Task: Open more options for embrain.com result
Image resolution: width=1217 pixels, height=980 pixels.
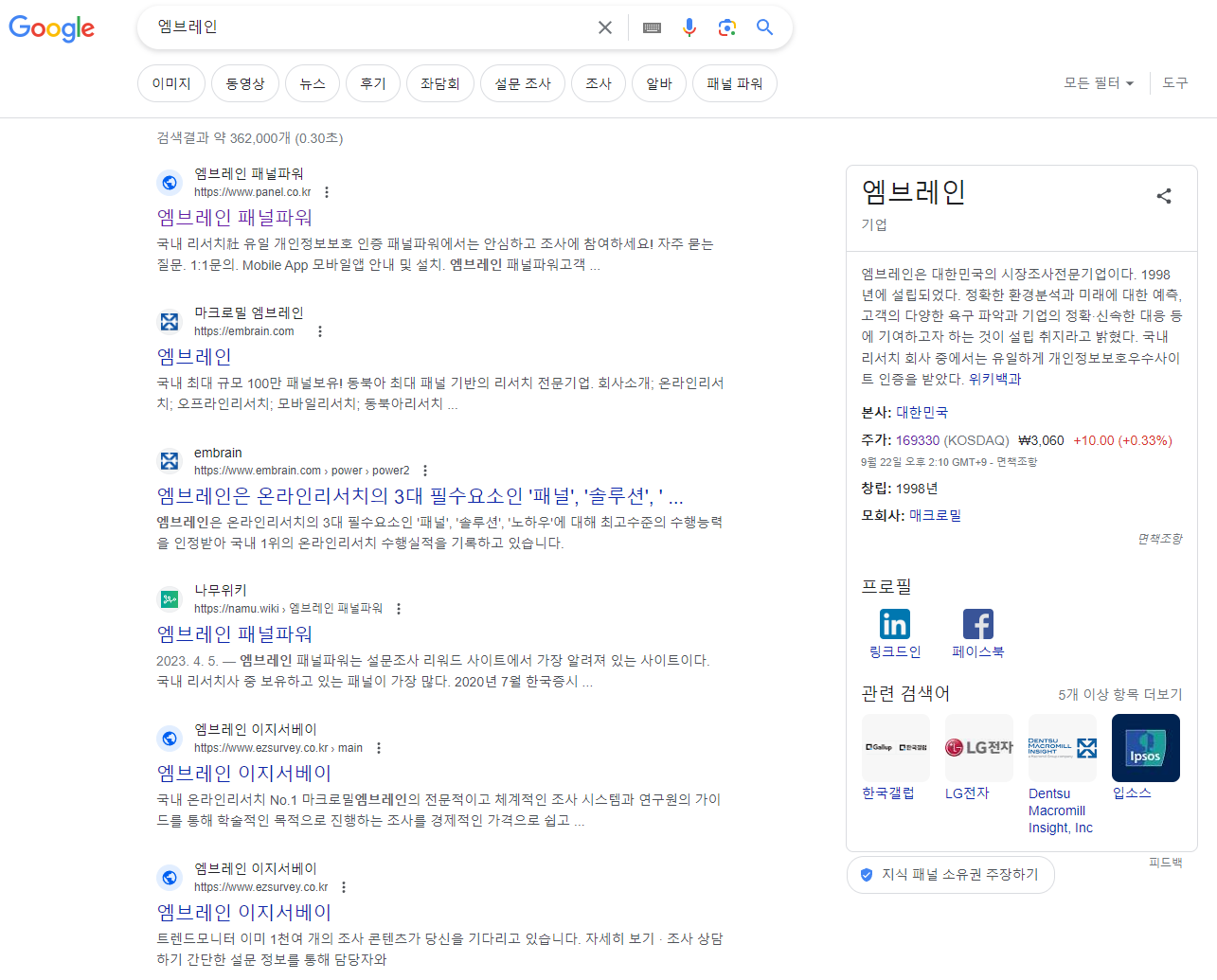Action: pos(320,331)
